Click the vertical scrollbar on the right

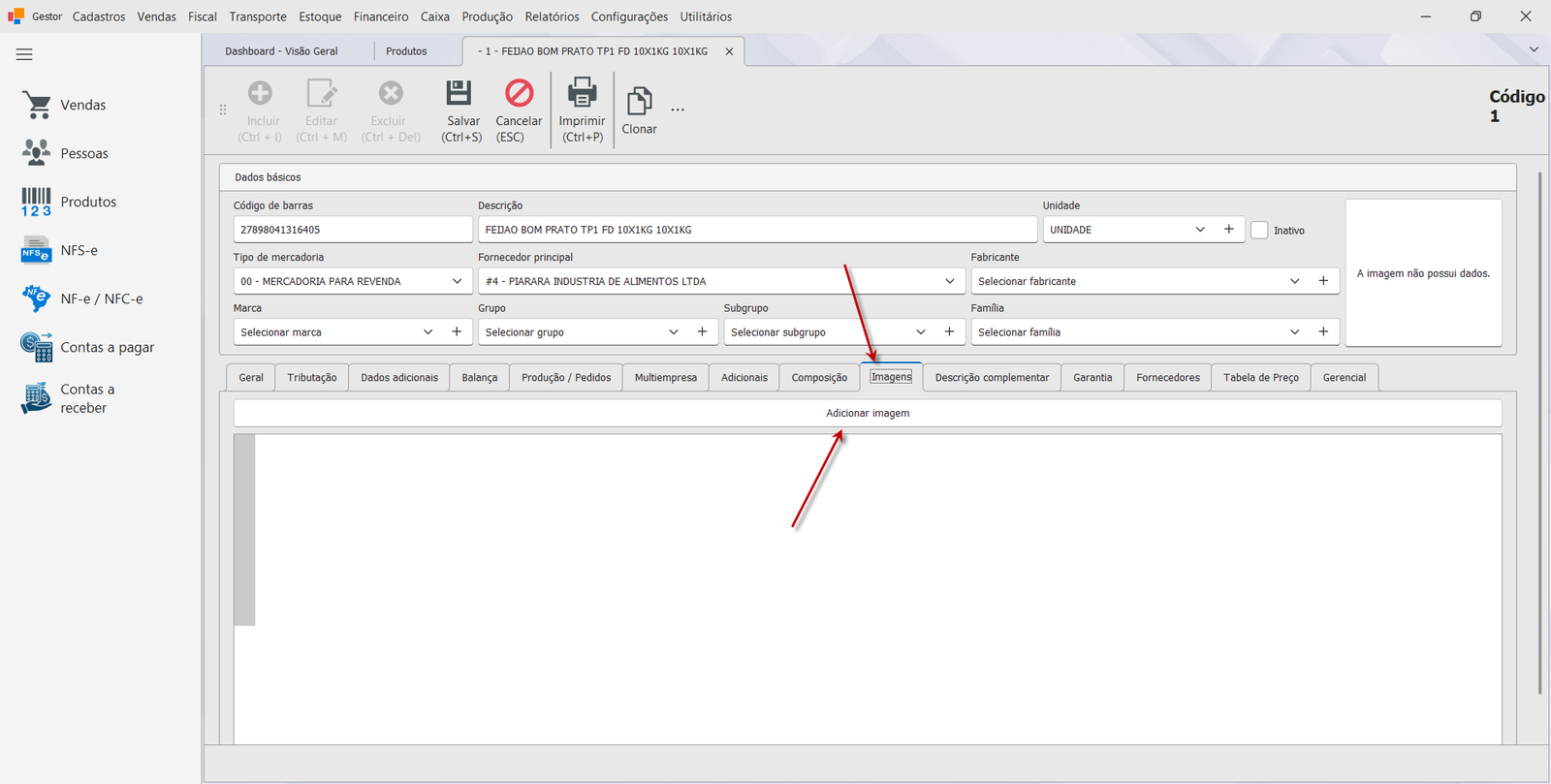click(1539, 433)
